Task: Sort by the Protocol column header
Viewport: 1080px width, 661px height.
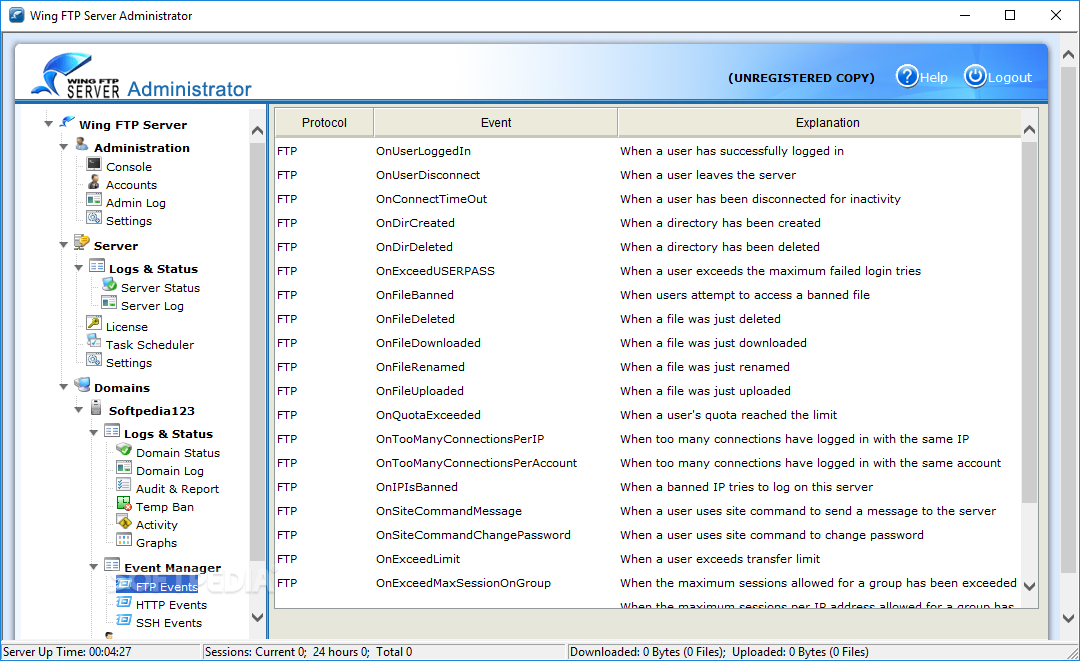Action: (x=324, y=123)
